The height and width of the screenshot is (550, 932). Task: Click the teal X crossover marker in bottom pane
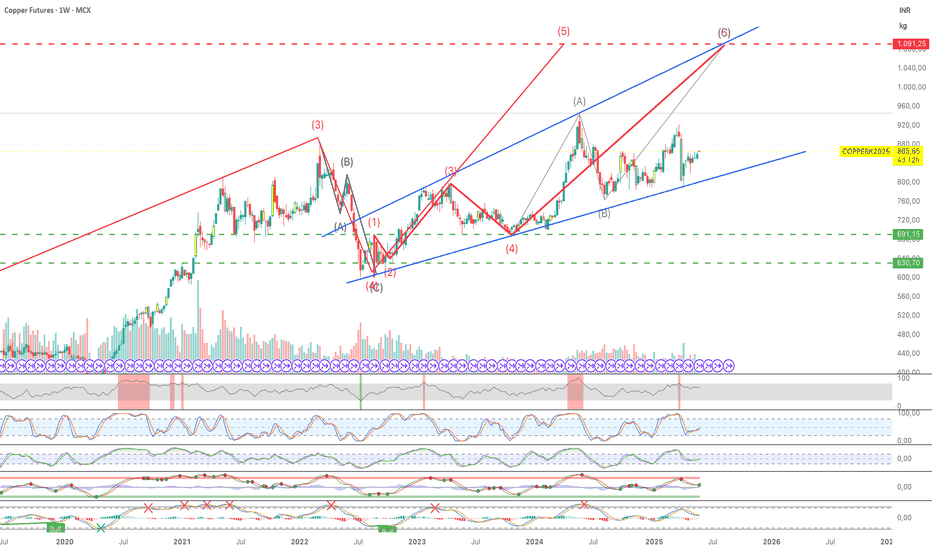pyautogui.click(x=100, y=527)
